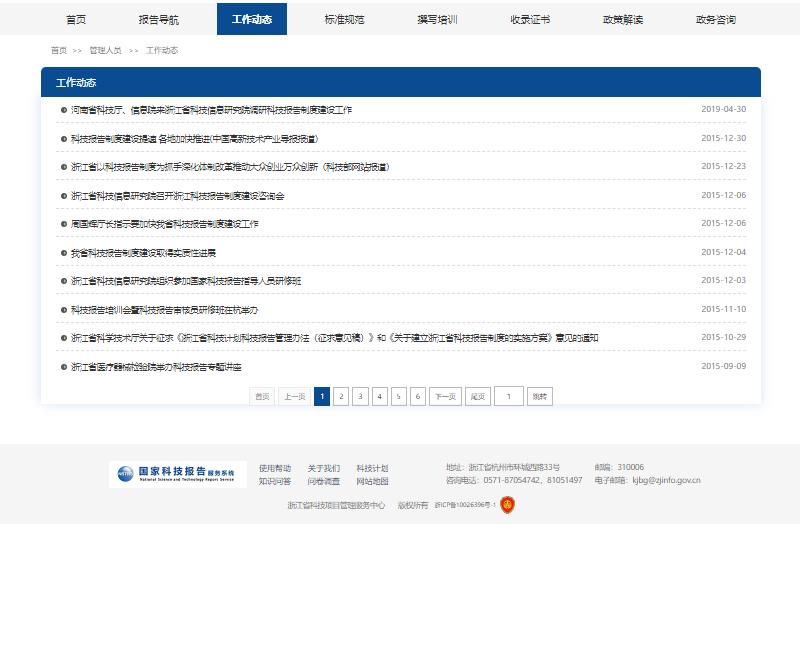Click the police badge icon in footer
Image resolution: width=800 pixels, height=650 pixels.
(508, 505)
